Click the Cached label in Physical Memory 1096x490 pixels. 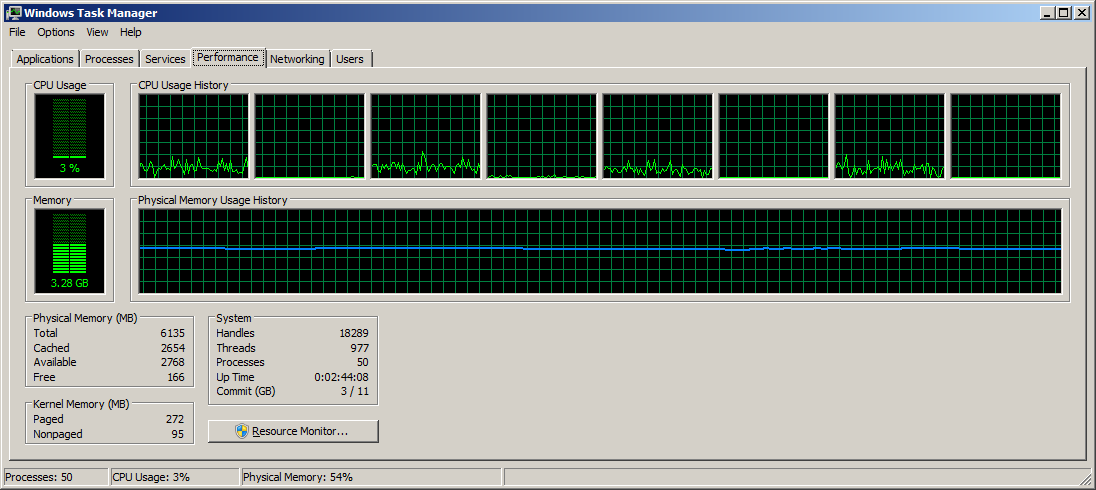pyautogui.click(x=51, y=348)
